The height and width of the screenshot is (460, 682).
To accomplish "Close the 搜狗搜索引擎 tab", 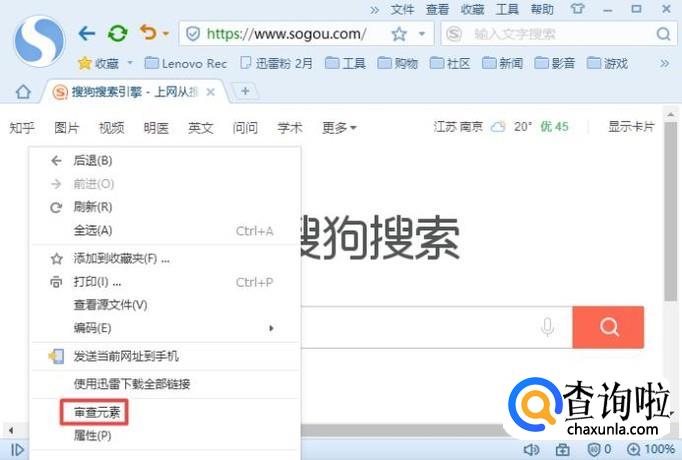I will 211,92.
